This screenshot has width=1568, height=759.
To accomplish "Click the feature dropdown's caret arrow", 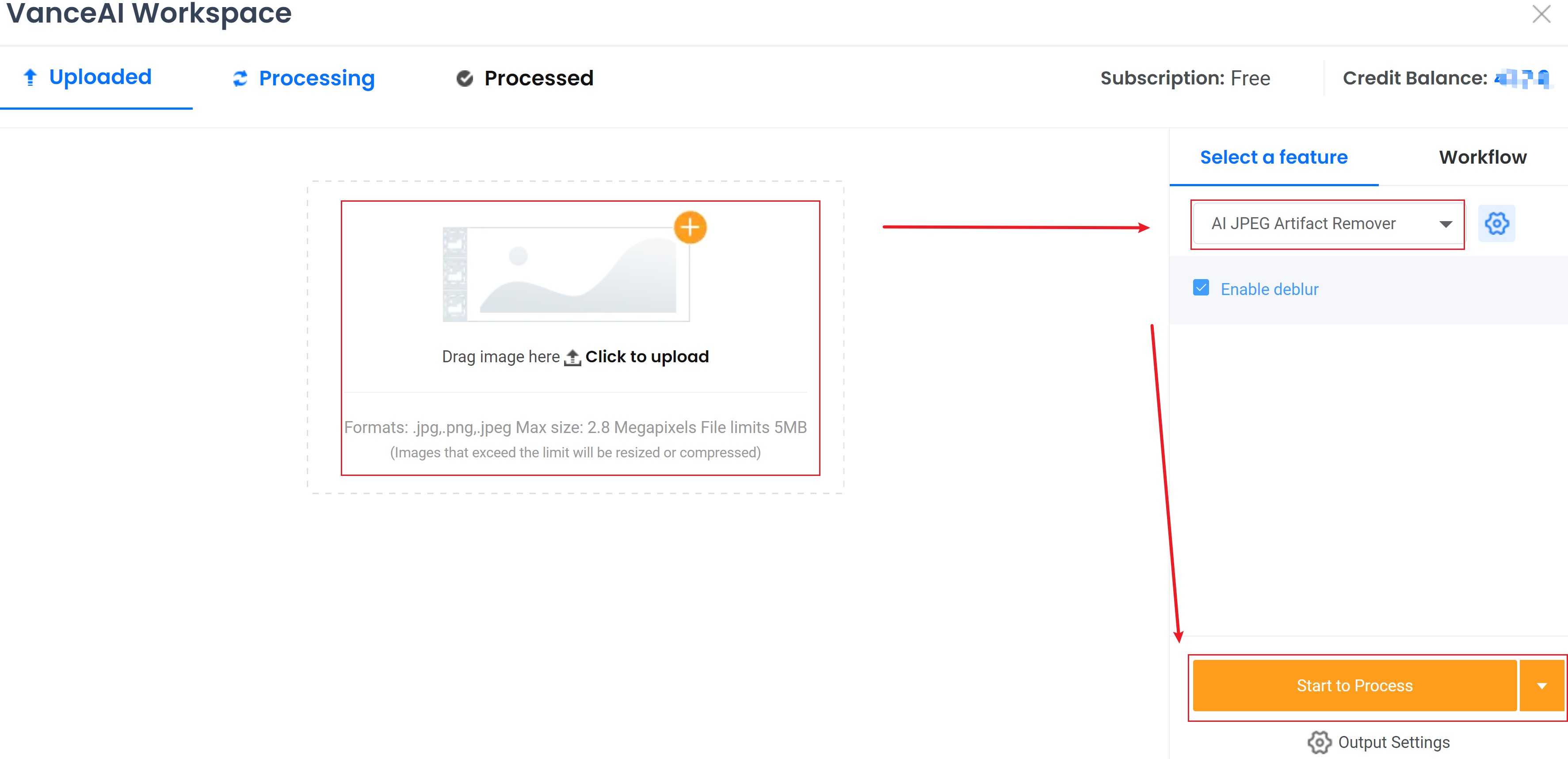I will (x=1446, y=224).
